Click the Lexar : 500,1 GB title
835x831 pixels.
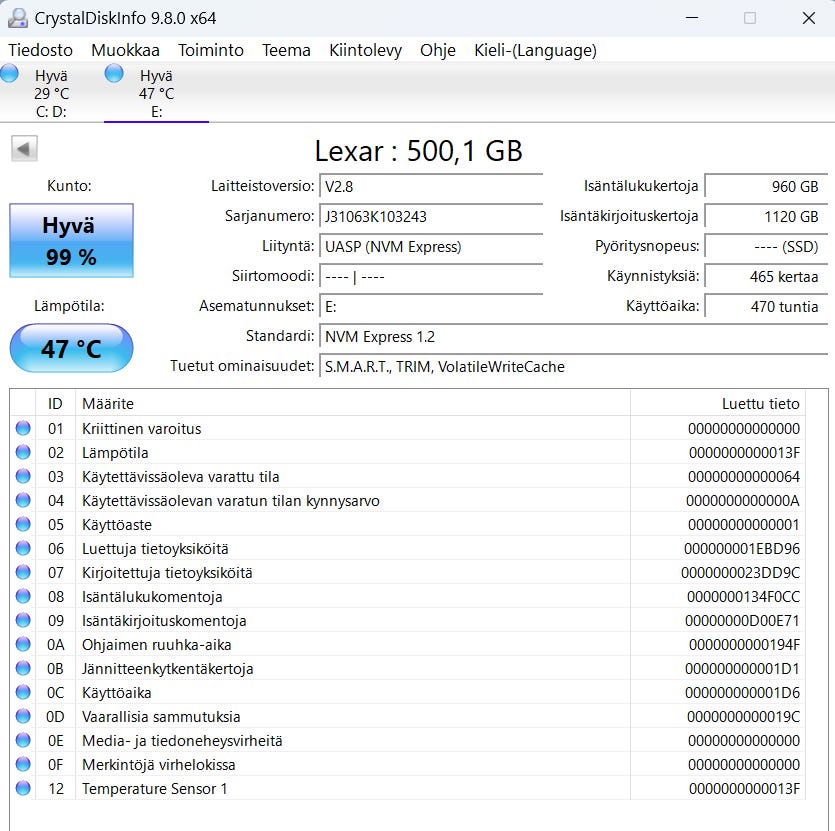(419, 151)
